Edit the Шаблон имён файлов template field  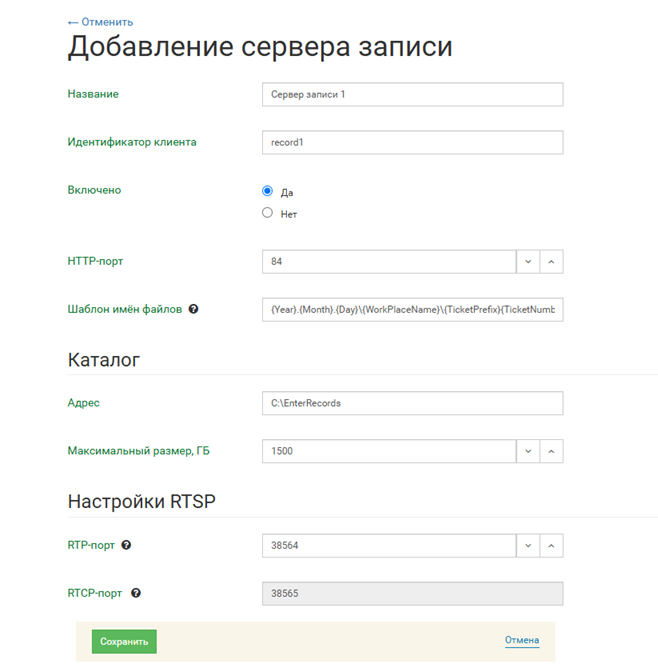[413, 310]
